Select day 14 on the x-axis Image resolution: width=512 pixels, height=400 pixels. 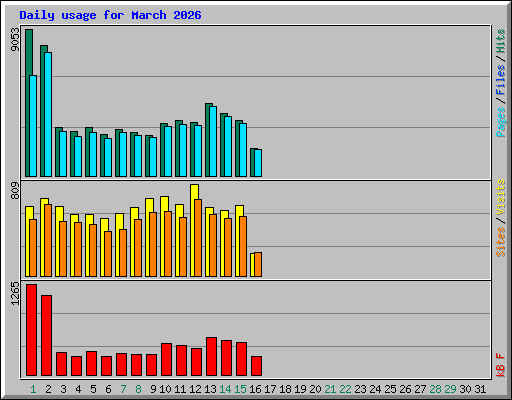[225, 389]
